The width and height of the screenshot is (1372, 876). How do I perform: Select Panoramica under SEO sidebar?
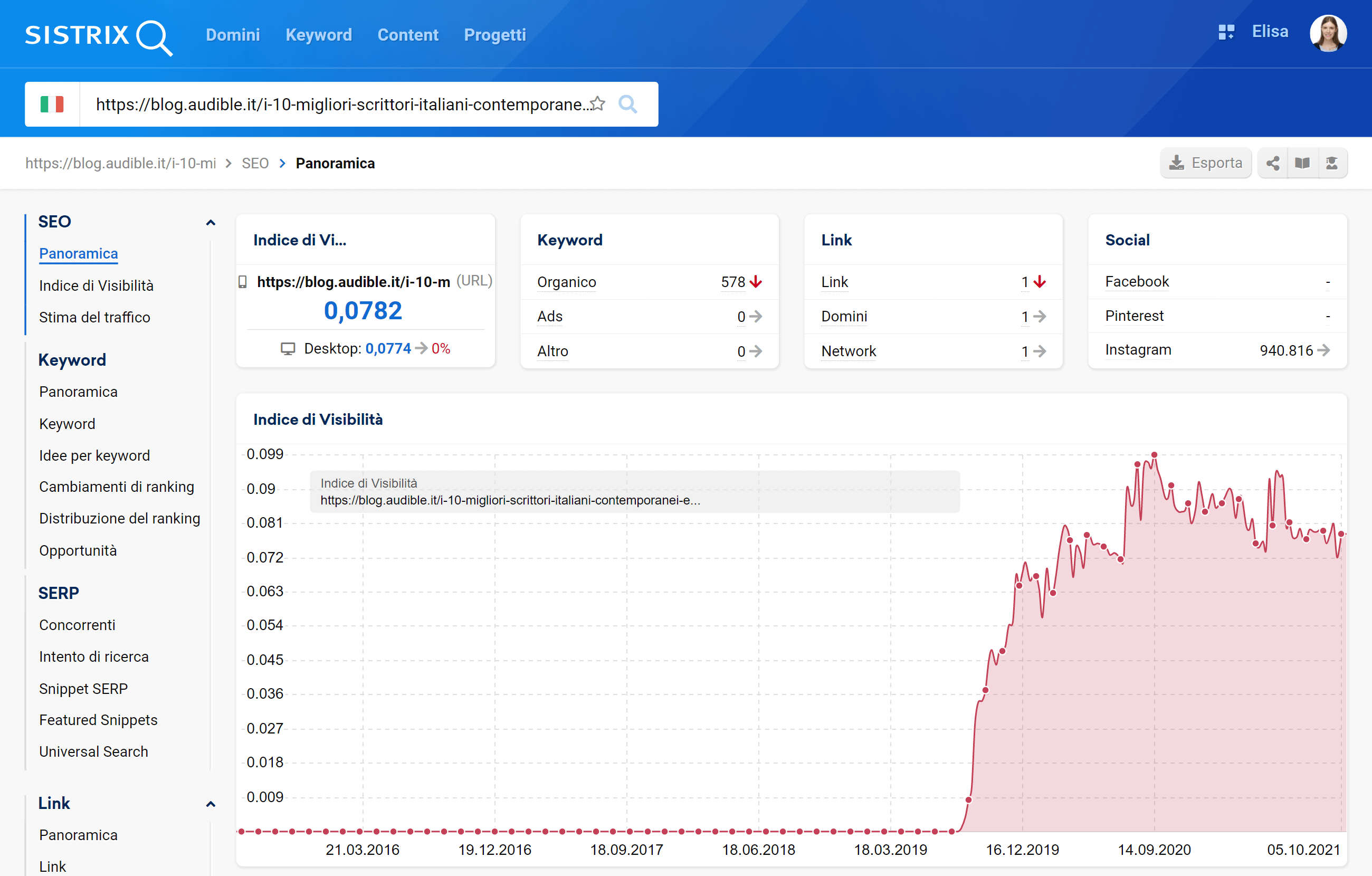click(x=79, y=254)
